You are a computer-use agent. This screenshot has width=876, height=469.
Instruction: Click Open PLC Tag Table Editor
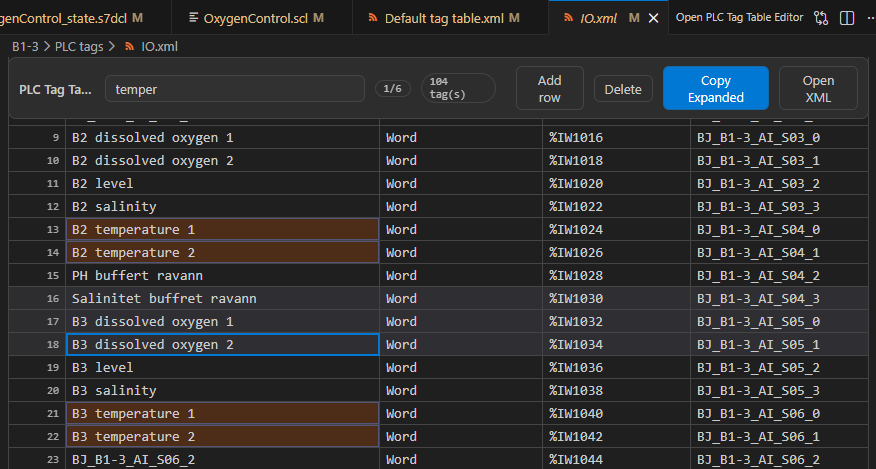pyautogui.click(x=739, y=18)
